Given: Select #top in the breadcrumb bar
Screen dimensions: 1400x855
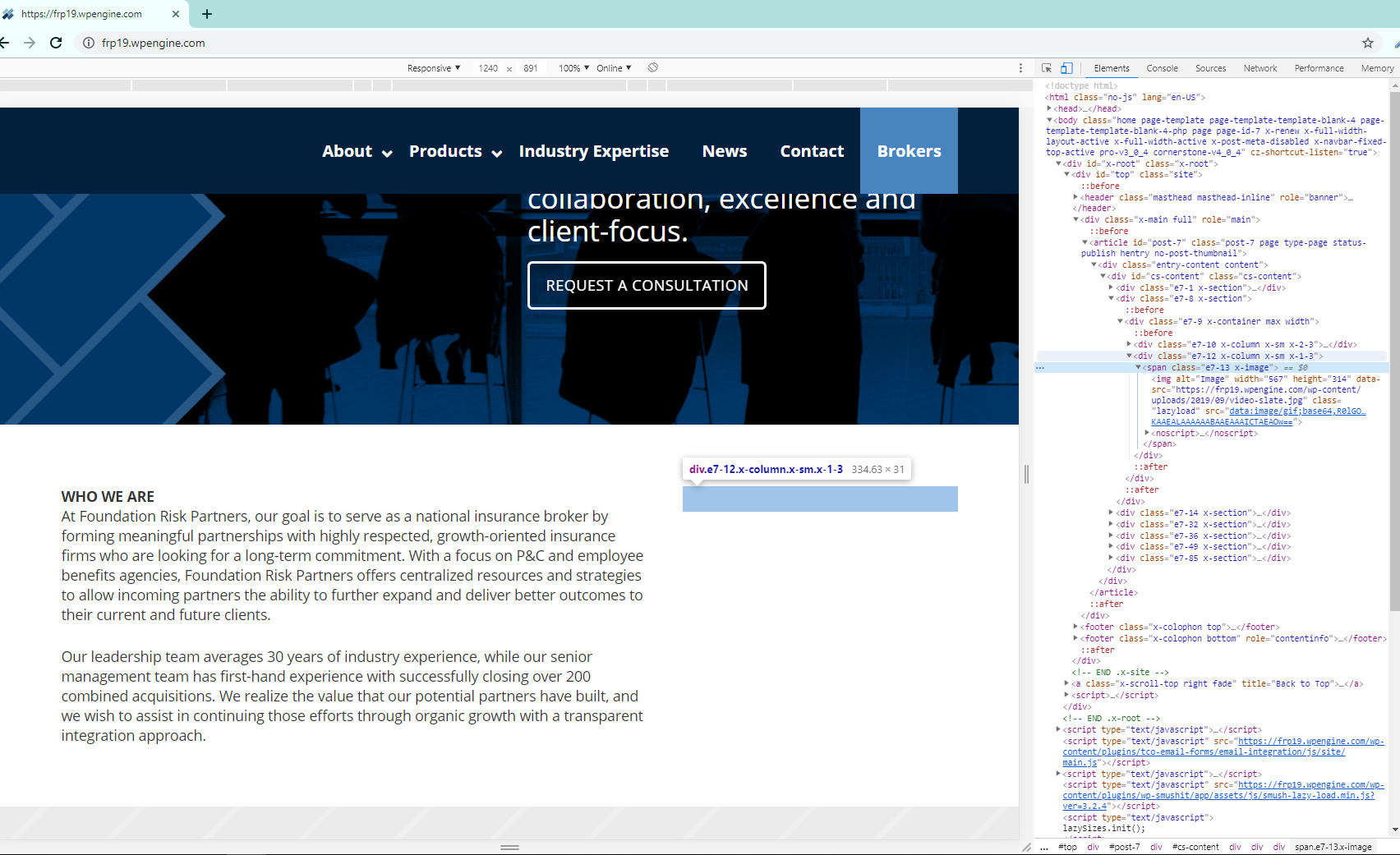Looking at the screenshot, I should tap(1067, 847).
